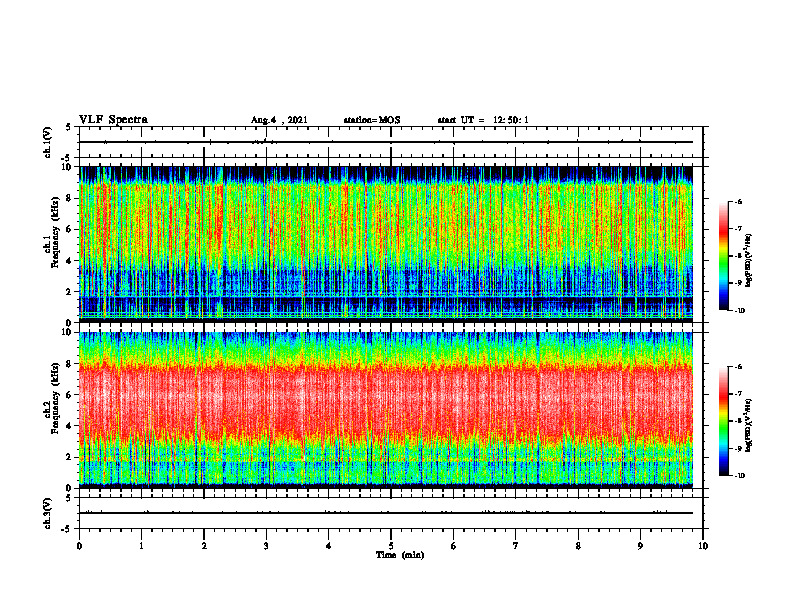Click the ch.1 voltage waveform panel
Screen dimensions: 792x612
(x=391, y=142)
